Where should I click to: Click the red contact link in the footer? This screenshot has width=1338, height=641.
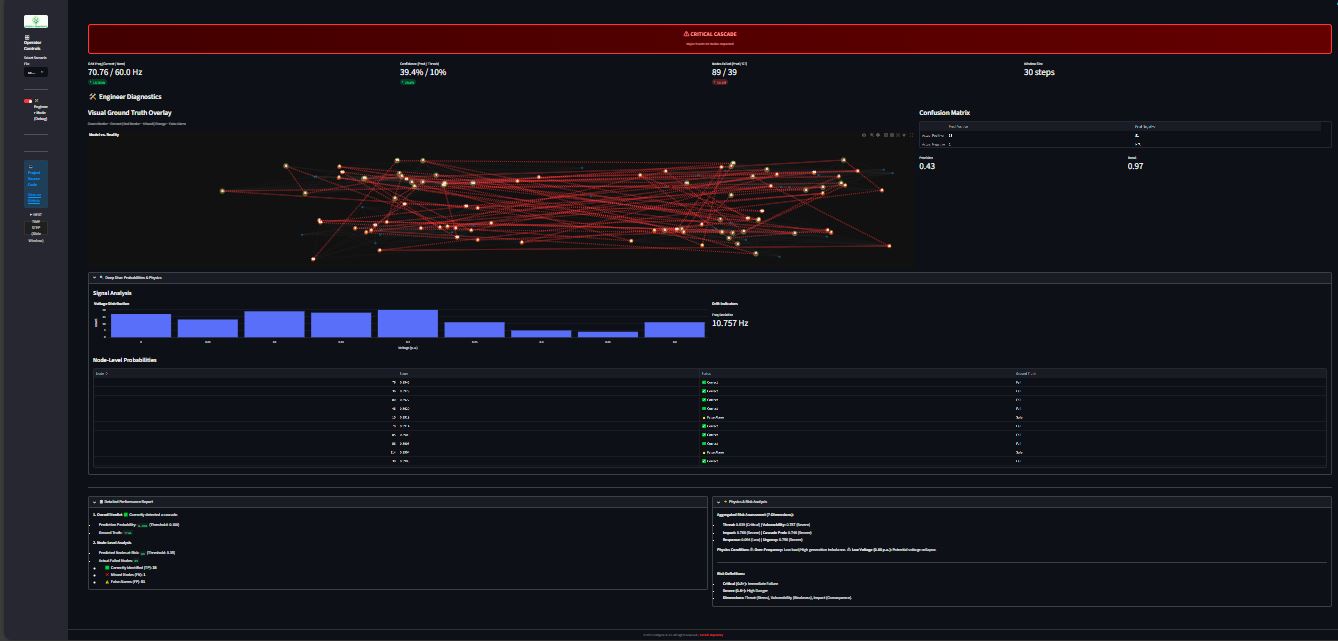[710, 635]
